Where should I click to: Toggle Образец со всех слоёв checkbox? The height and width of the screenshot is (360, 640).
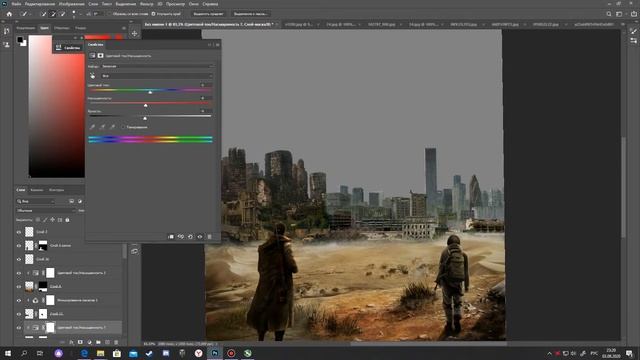point(109,14)
